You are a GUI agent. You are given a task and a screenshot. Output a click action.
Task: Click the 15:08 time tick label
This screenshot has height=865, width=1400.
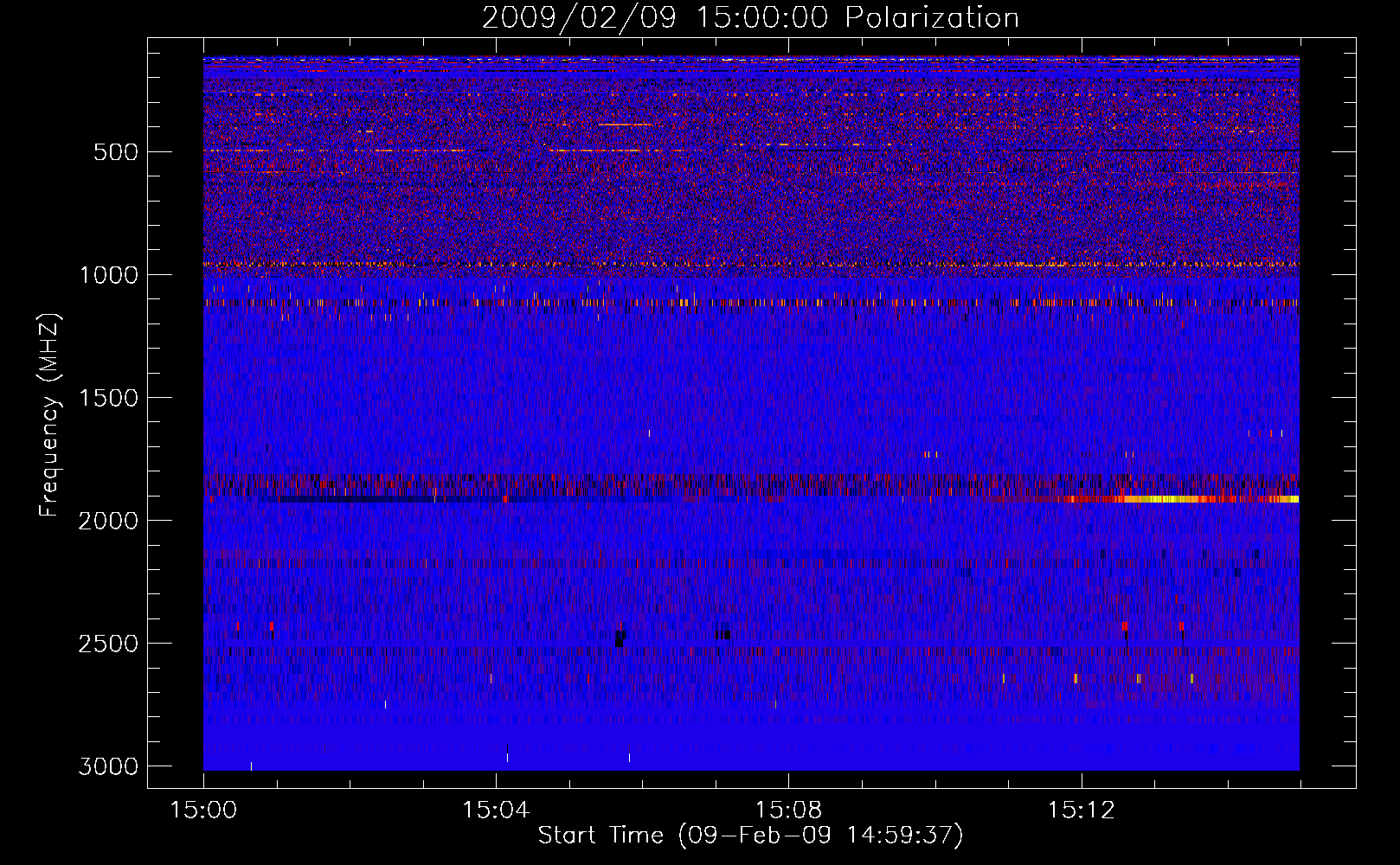coord(788,811)
